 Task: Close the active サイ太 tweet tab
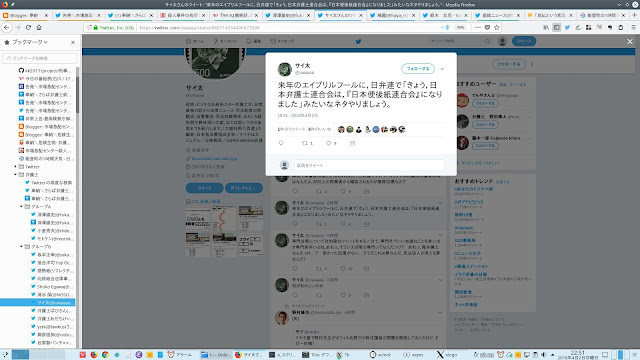[361, 15]
